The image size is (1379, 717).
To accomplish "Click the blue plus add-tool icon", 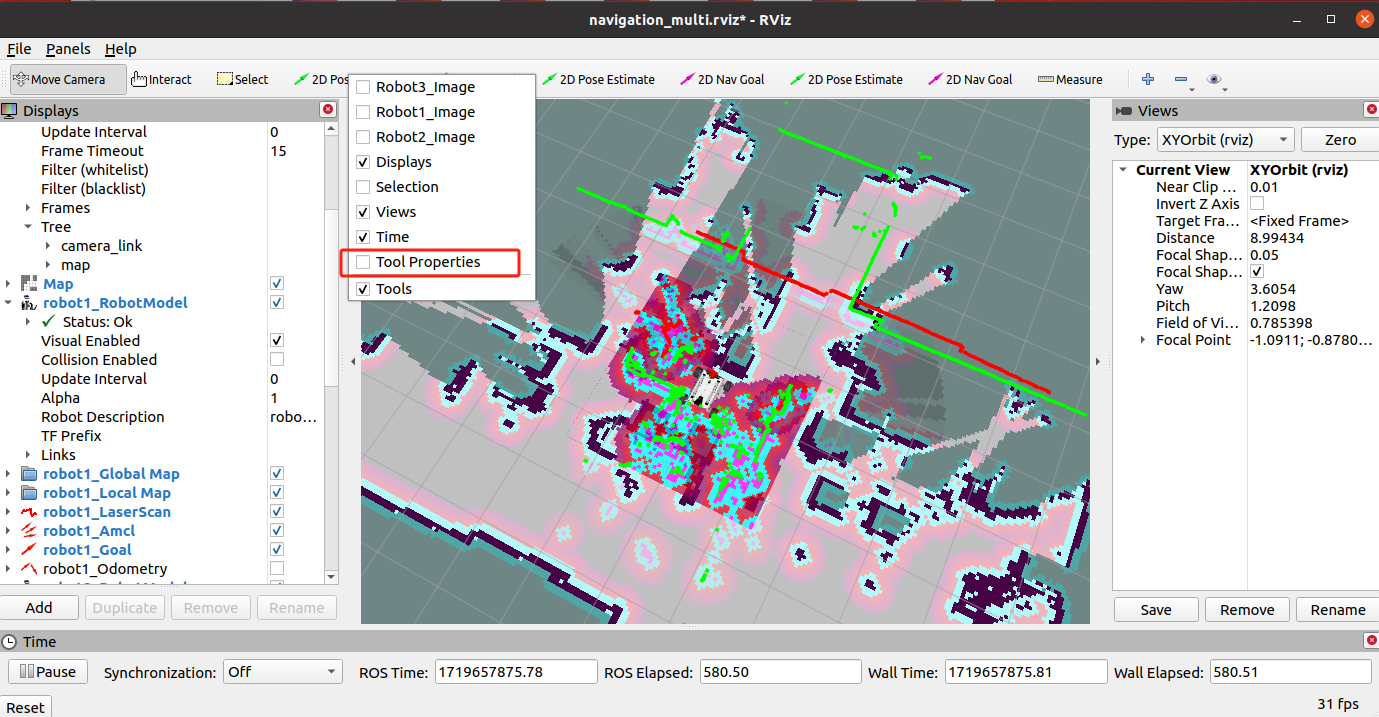I will click(1148, 79).
